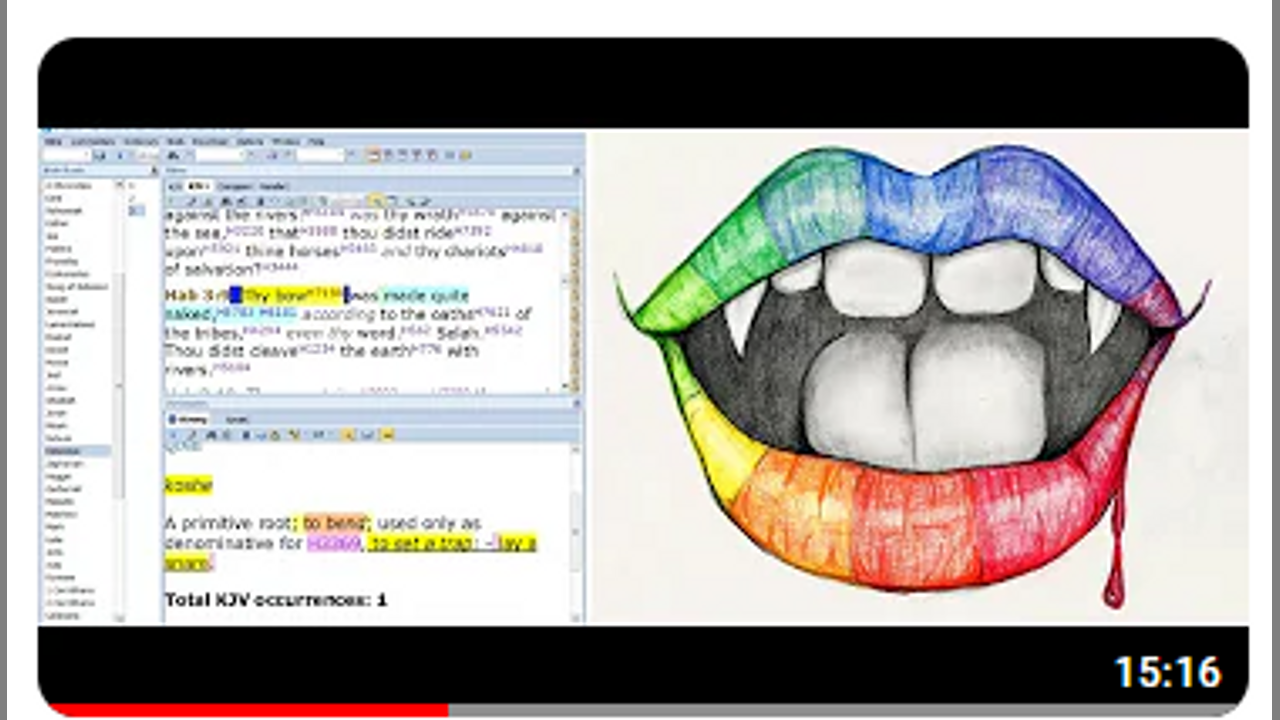Follow the pink-highlighted H2669 Strong's link
The width and height of the screenshot is (1280, 720).
coord(333,543)
